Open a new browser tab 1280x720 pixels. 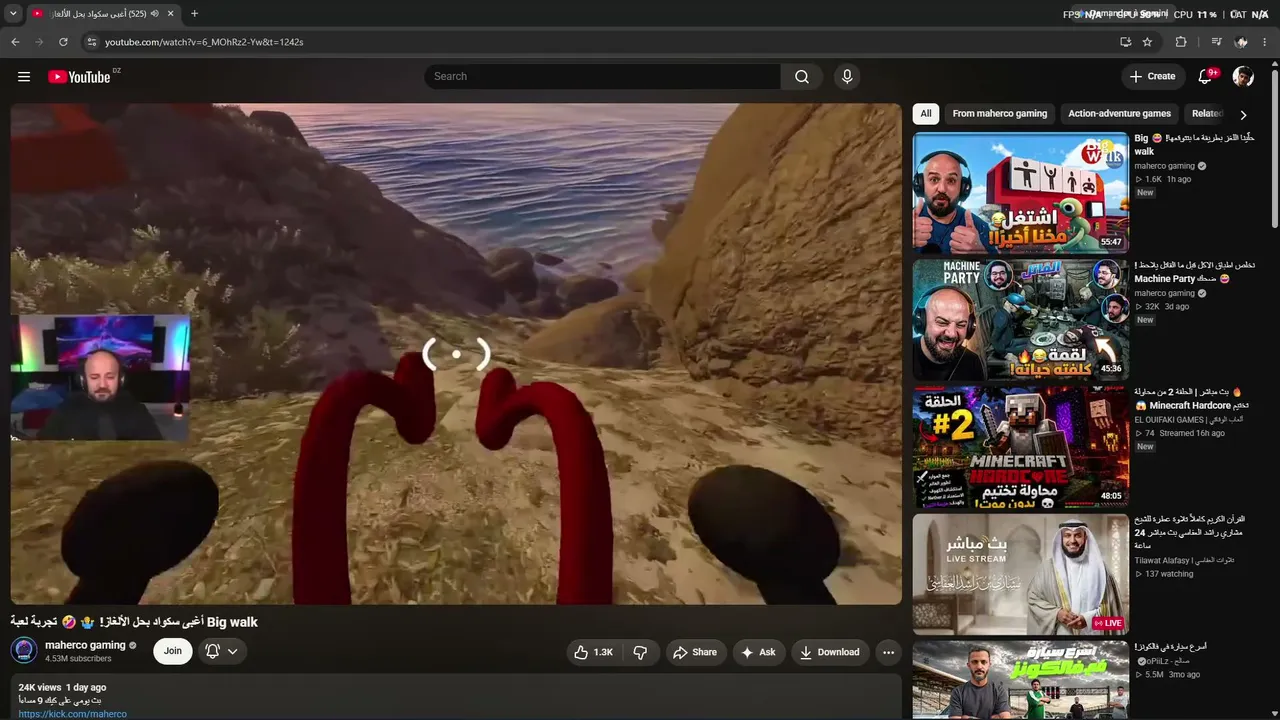point(194,14)
